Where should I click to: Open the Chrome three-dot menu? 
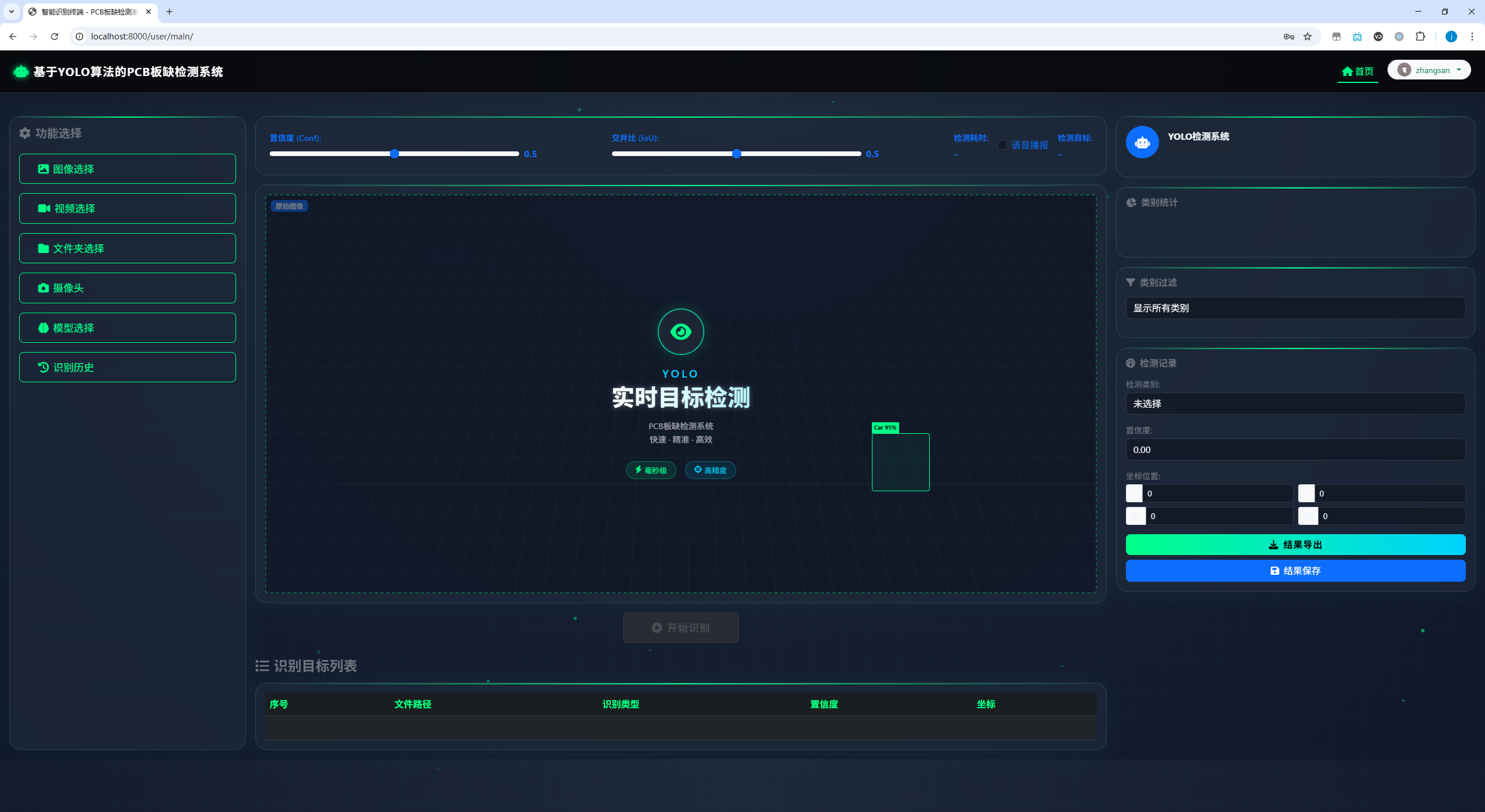click(1472, 37)
